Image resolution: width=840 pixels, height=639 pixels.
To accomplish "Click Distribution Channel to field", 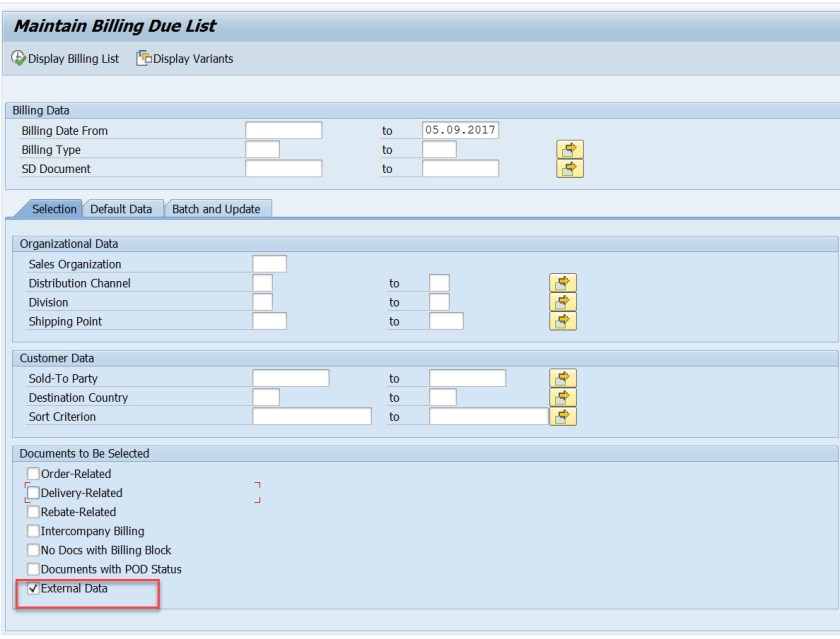I will point(439,283).
